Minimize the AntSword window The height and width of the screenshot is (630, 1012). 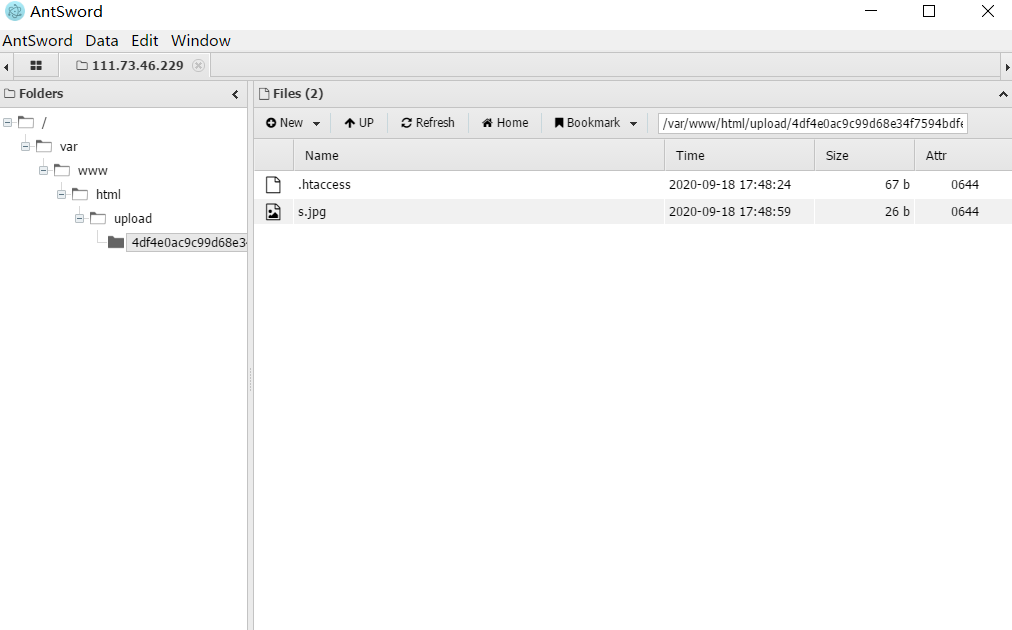(x=871, y=11)
